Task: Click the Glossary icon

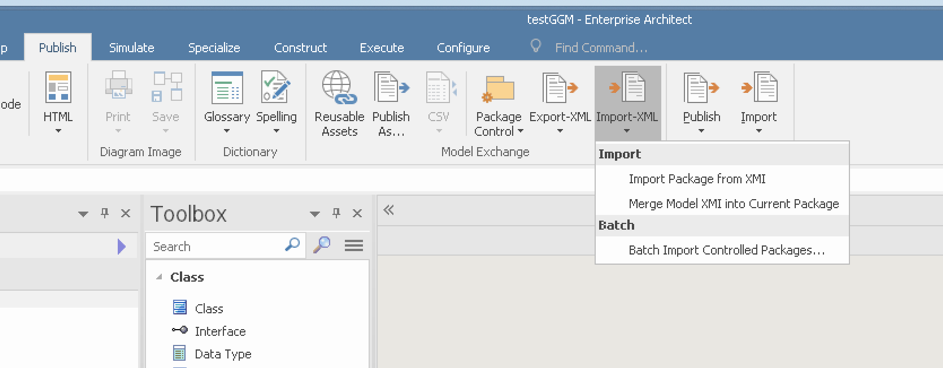Action: pos(227,88)
